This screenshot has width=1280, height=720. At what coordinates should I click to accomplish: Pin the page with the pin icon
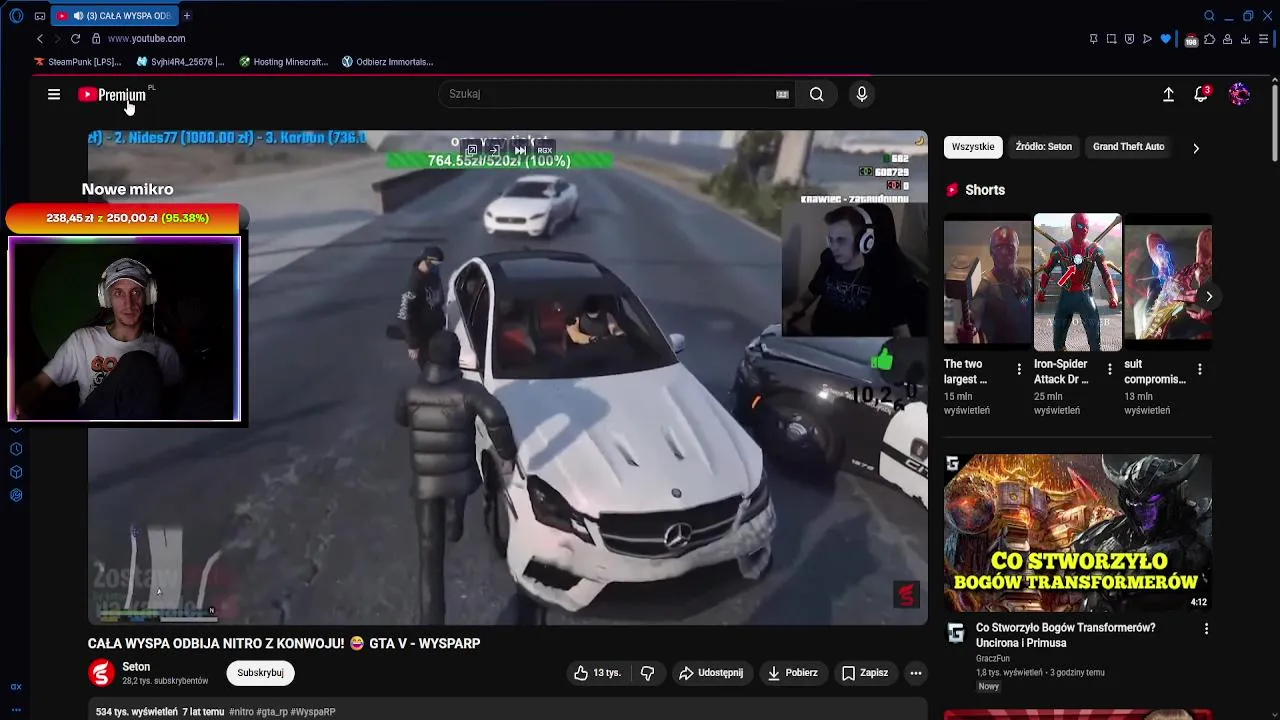[x=1093, y=39]
